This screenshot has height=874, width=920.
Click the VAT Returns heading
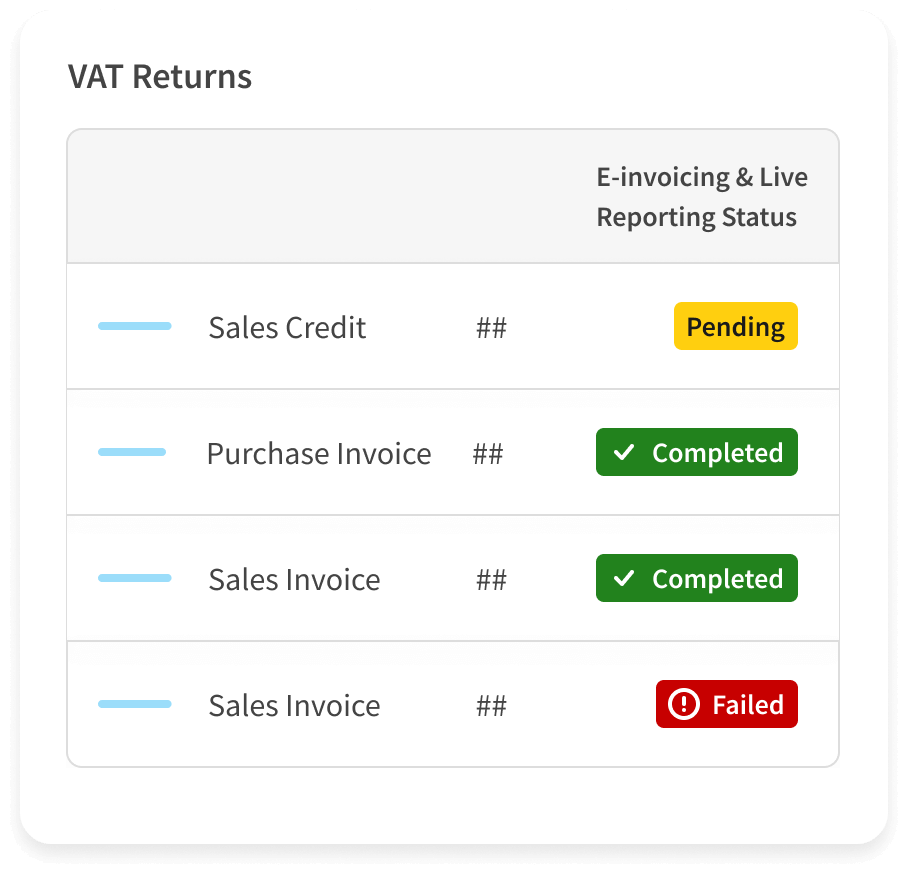[160, 77]
